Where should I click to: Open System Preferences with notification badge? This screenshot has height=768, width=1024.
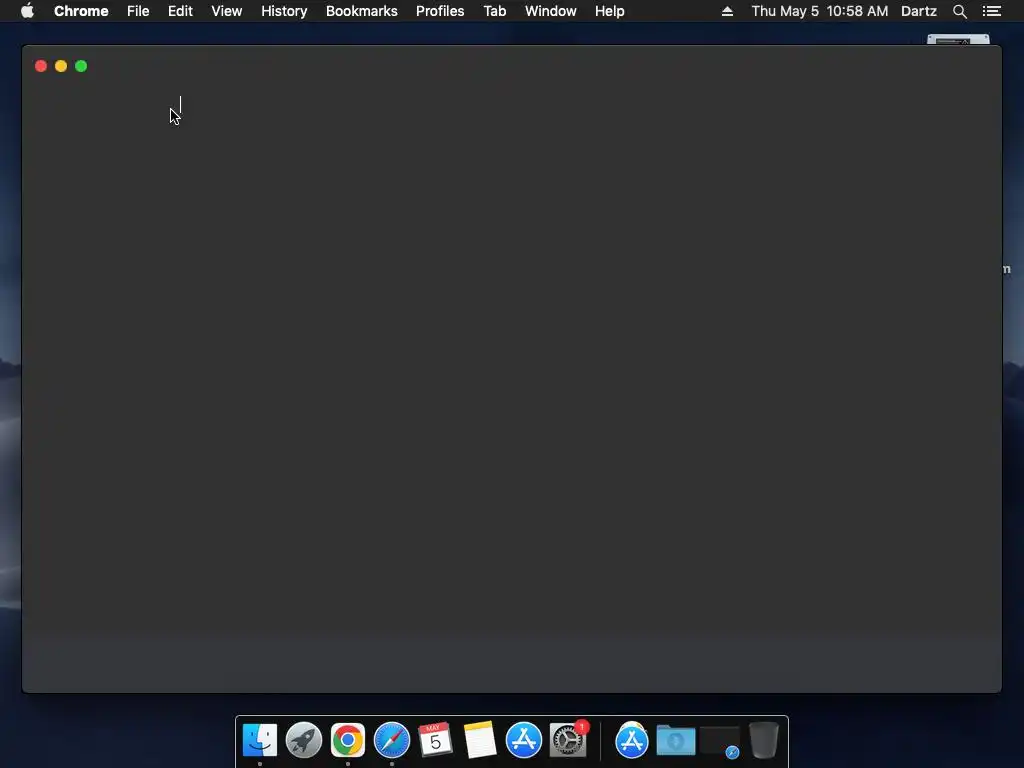(x=568, y=740)
